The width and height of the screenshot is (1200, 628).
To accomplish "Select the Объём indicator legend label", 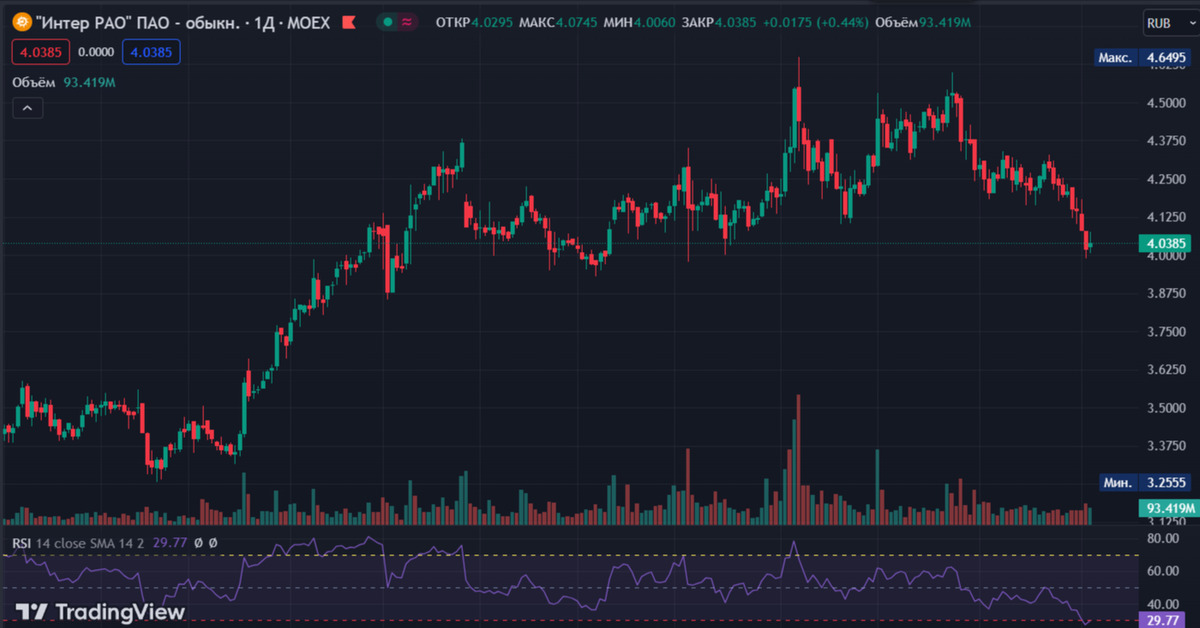I will 35,82.
